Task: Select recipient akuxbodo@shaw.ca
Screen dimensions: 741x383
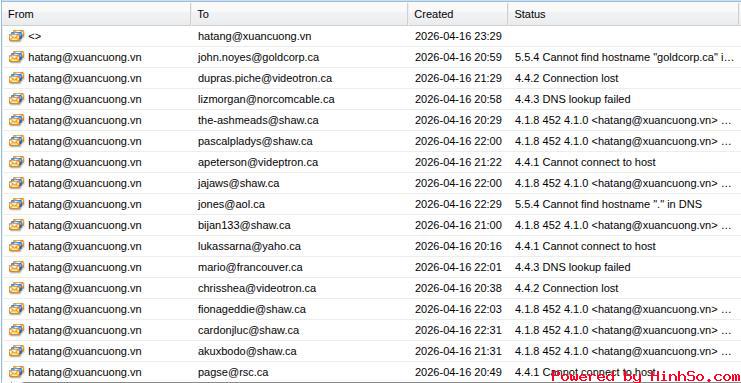Action: click(x=247, y=351)
